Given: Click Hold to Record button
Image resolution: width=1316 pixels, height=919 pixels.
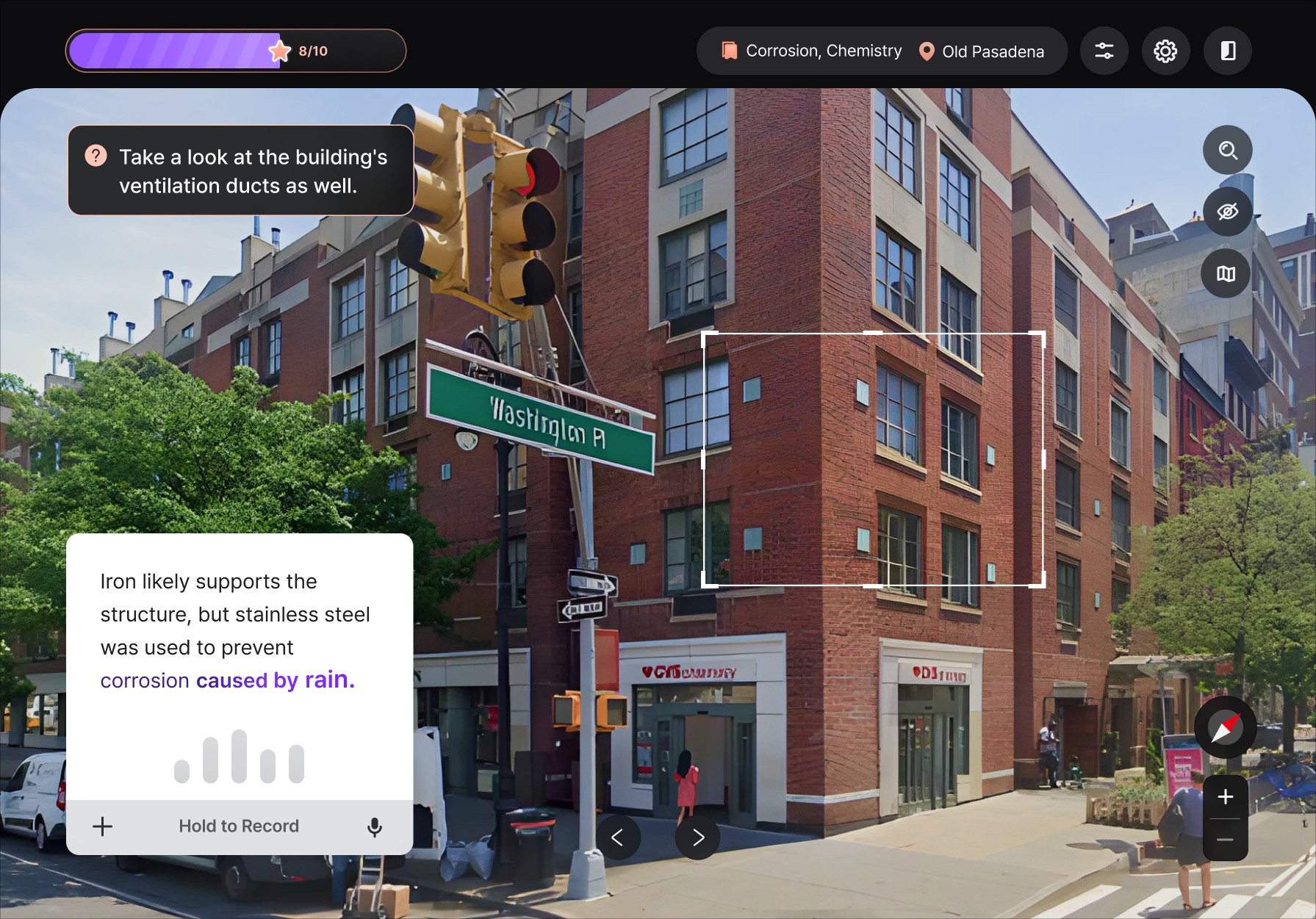Looking at the screenshot, I should click(239, 826).
